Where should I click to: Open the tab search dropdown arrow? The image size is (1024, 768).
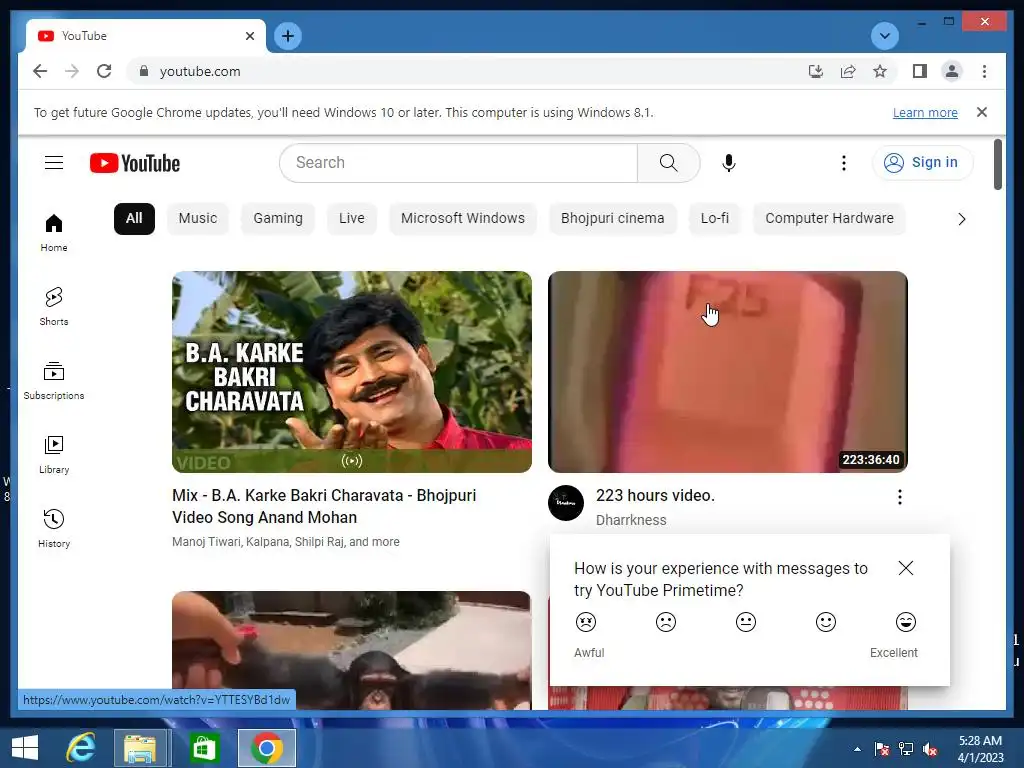point(885,36)
